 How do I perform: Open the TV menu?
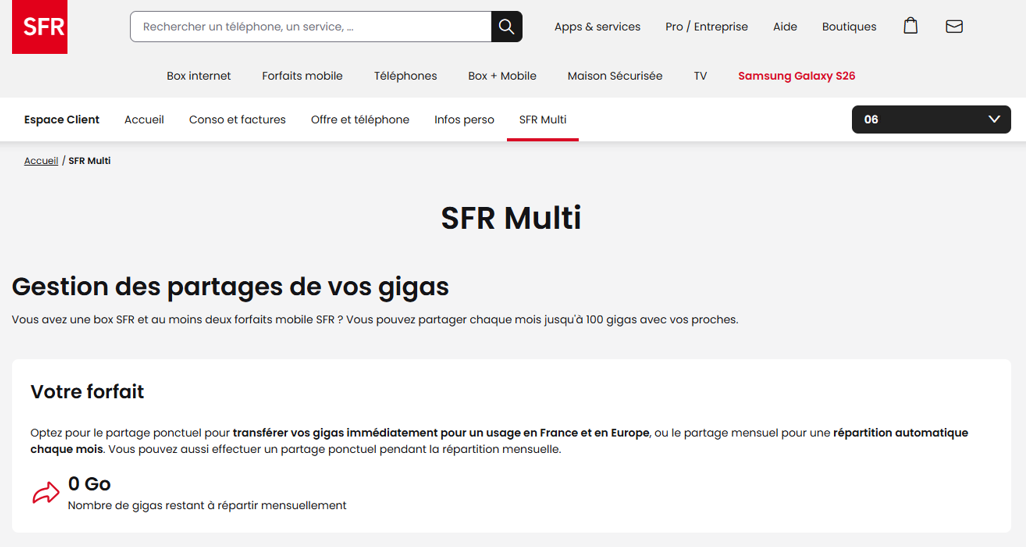click(700, 76)
